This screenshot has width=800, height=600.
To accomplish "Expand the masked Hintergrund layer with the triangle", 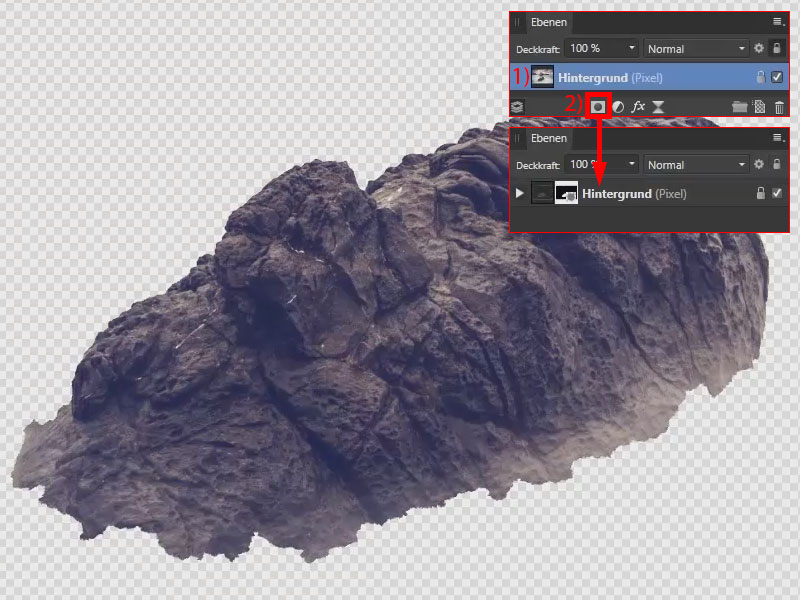I will coord(519,193).
